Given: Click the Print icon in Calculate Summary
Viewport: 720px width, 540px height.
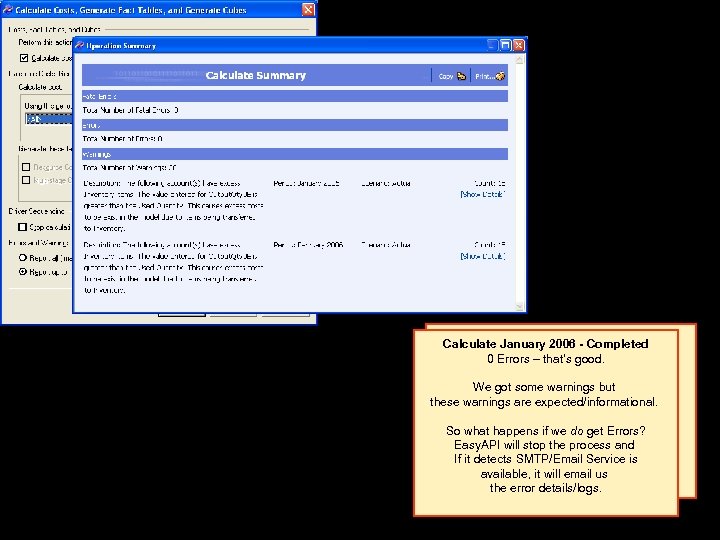Looking at the screenshot, I should [x=500, y=76].
